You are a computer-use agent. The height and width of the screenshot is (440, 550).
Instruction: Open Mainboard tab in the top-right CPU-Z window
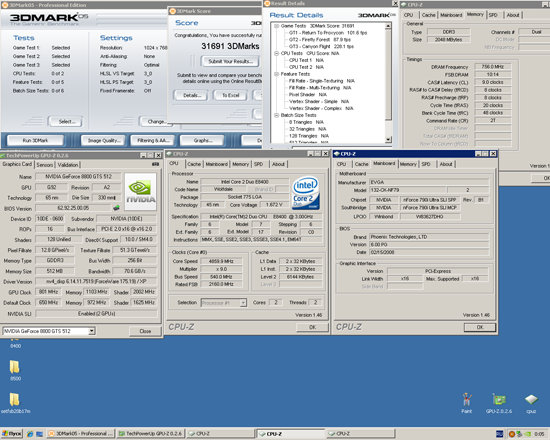click(x=451, y=15)
